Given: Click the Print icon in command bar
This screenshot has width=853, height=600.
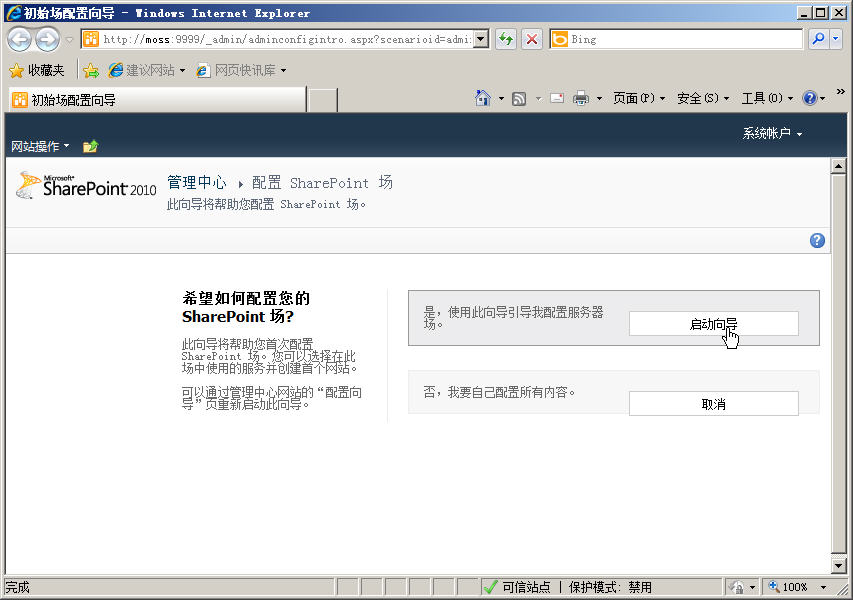Looking at the screenshot, I should [581, 98].
